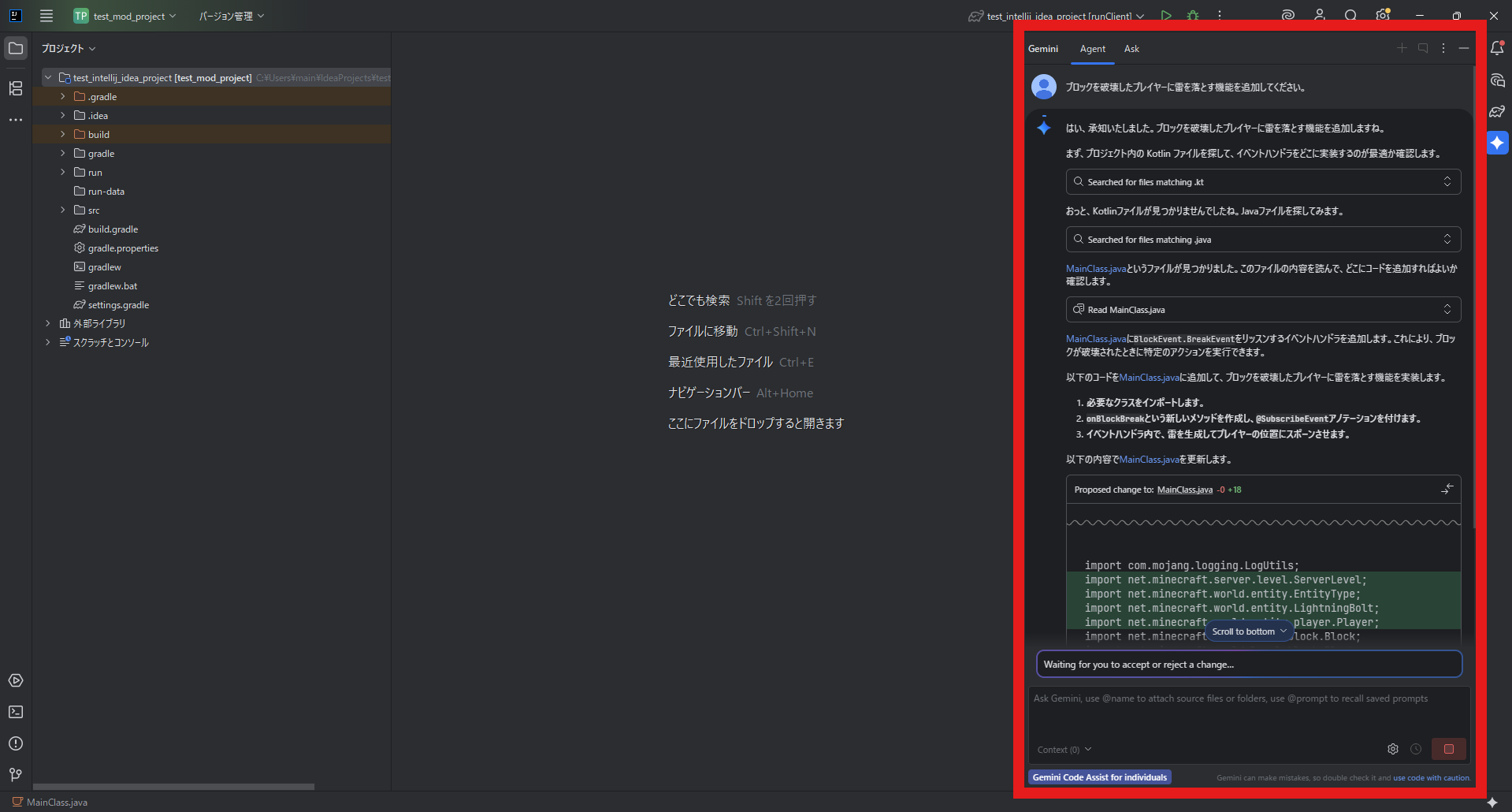1512x812 pixels.
Task: Click the Debug bug icon
Action: (x=1193, y=16)
